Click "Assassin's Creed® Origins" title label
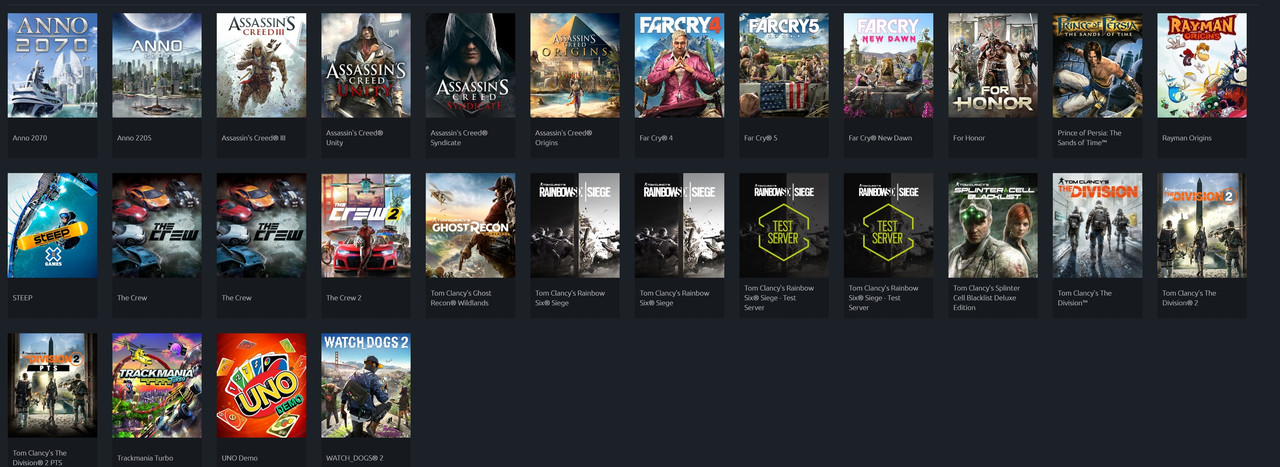1280x467 pixels. click(564, 138)
